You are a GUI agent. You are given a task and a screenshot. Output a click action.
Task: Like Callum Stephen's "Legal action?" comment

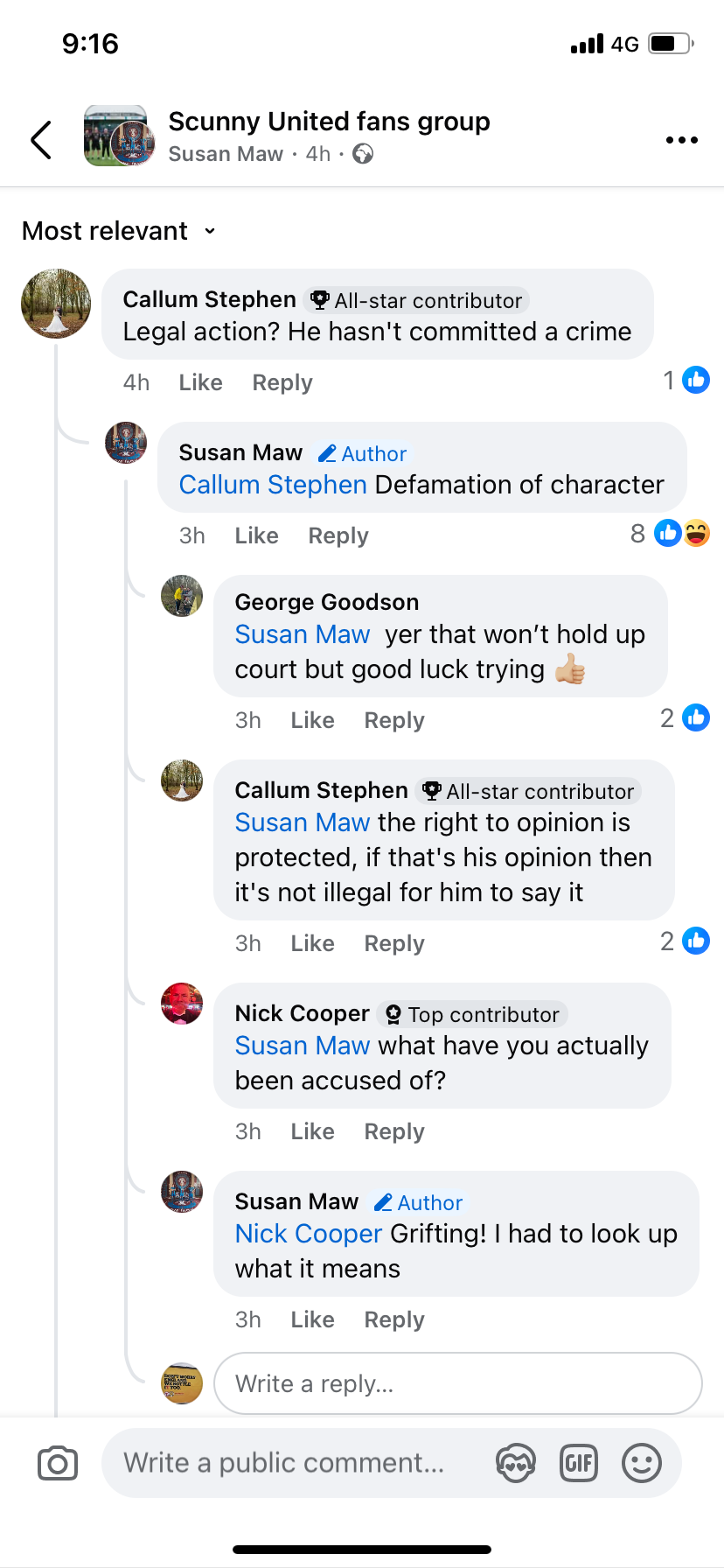(200, 382)
